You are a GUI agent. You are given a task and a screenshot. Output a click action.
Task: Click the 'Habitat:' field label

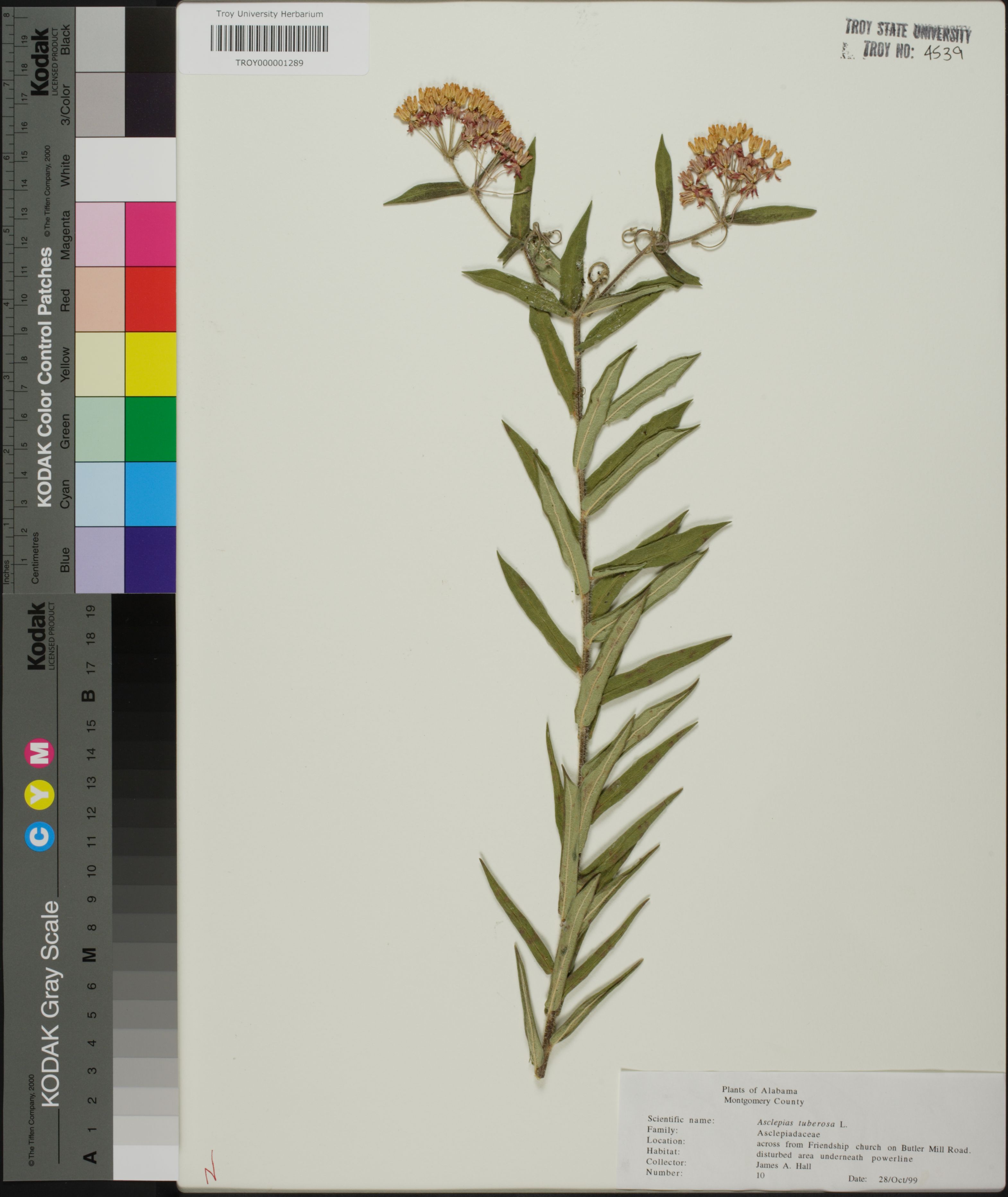click(663, 1151)
